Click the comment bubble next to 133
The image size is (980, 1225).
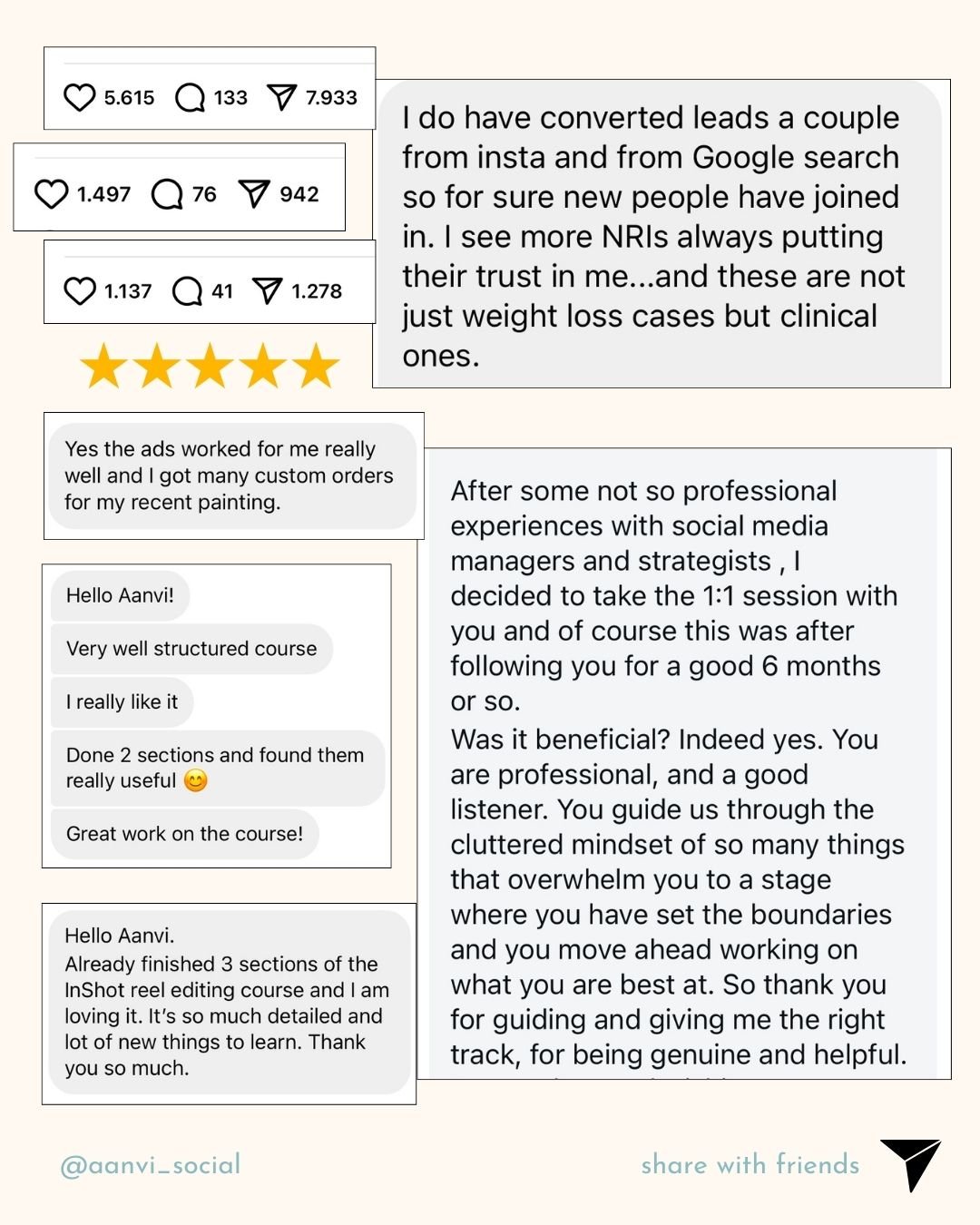190,97
